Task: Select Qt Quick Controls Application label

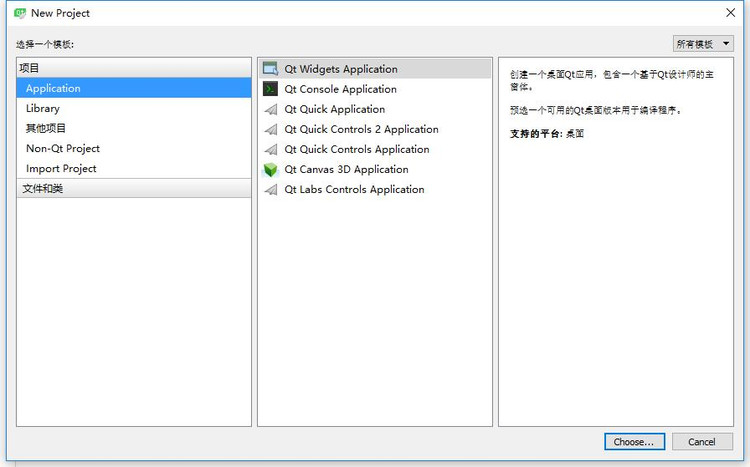Action: click(x=356, y=149)
